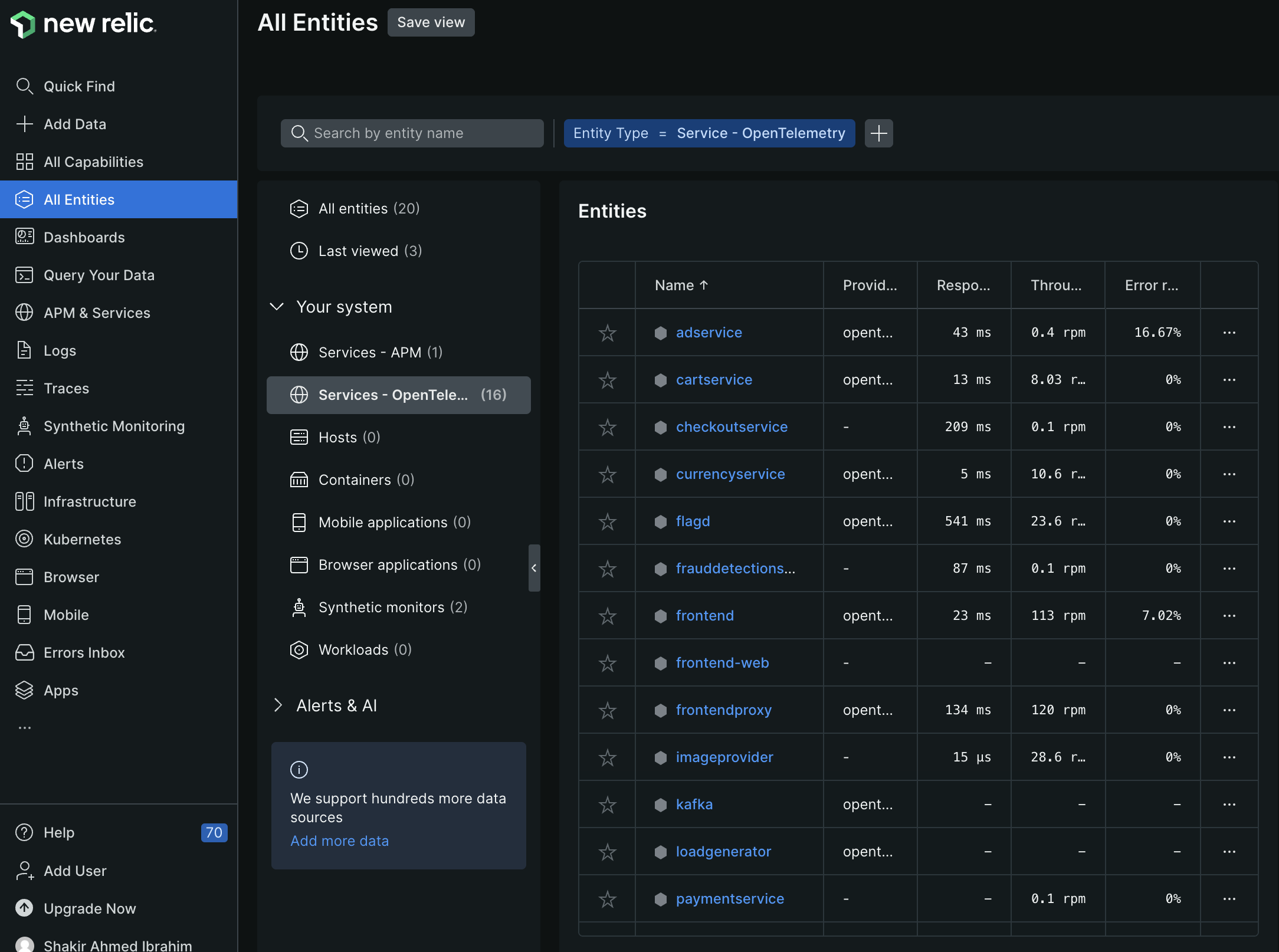The image size is (1279, 952).
Task: Open more options for cartservice row
Action: (1229, 380)
